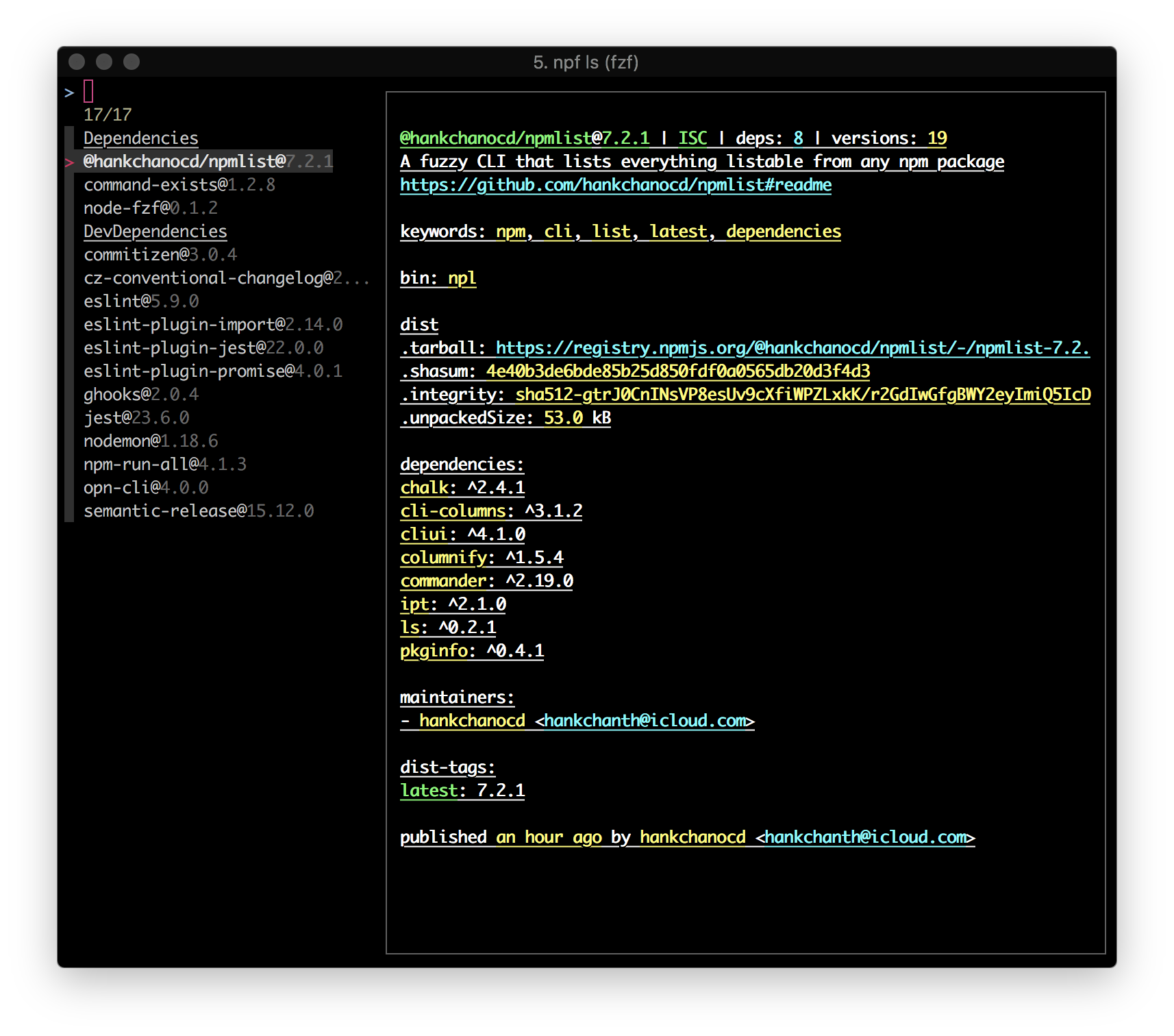
Task: Click the ls: ^0.2.1 dependency
Action: click(x=448, y=628)
